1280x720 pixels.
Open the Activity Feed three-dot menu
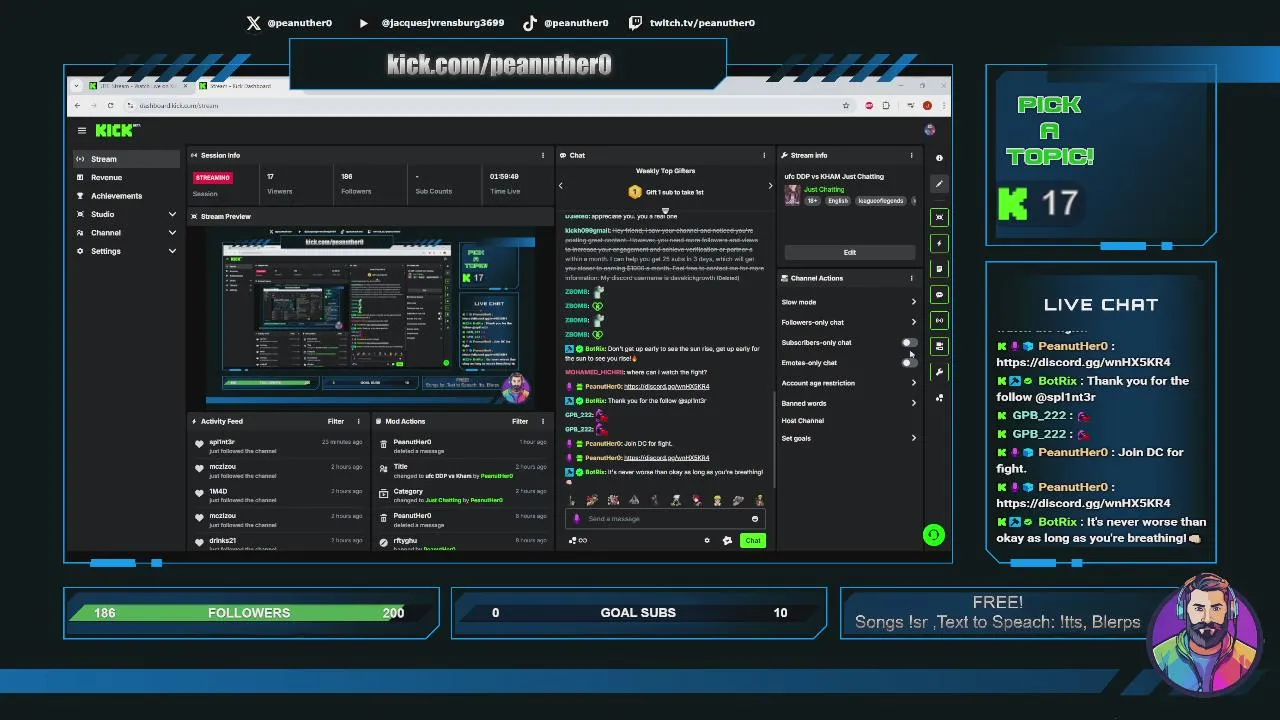point(359,421)
